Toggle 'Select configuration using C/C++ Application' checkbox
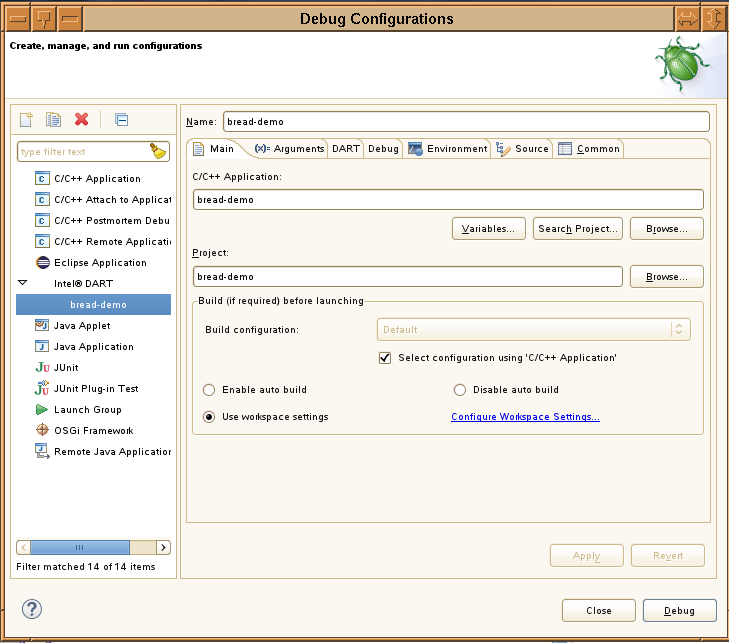 tap(385, 358)
